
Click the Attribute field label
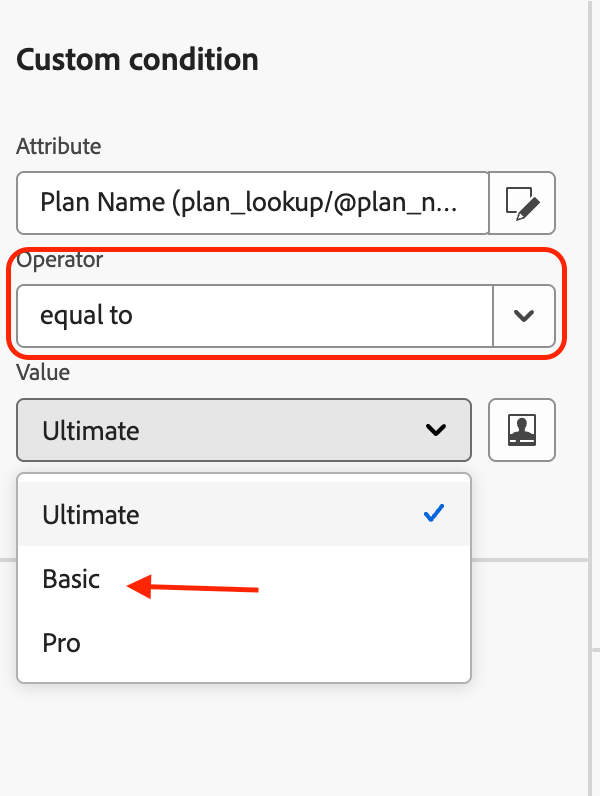click(58, 146)
